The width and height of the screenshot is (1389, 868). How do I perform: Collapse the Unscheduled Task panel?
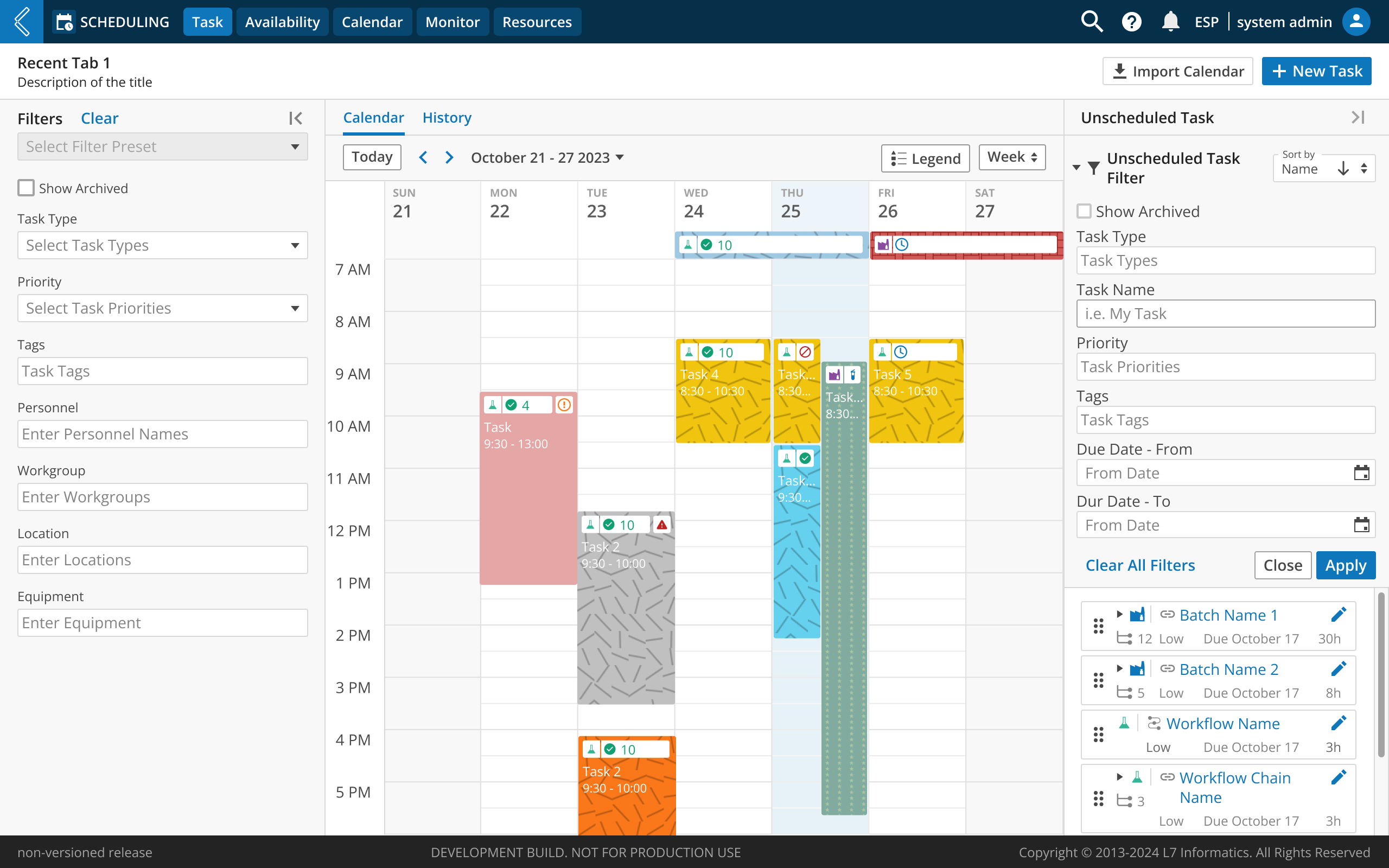[x=1358, y=118]
